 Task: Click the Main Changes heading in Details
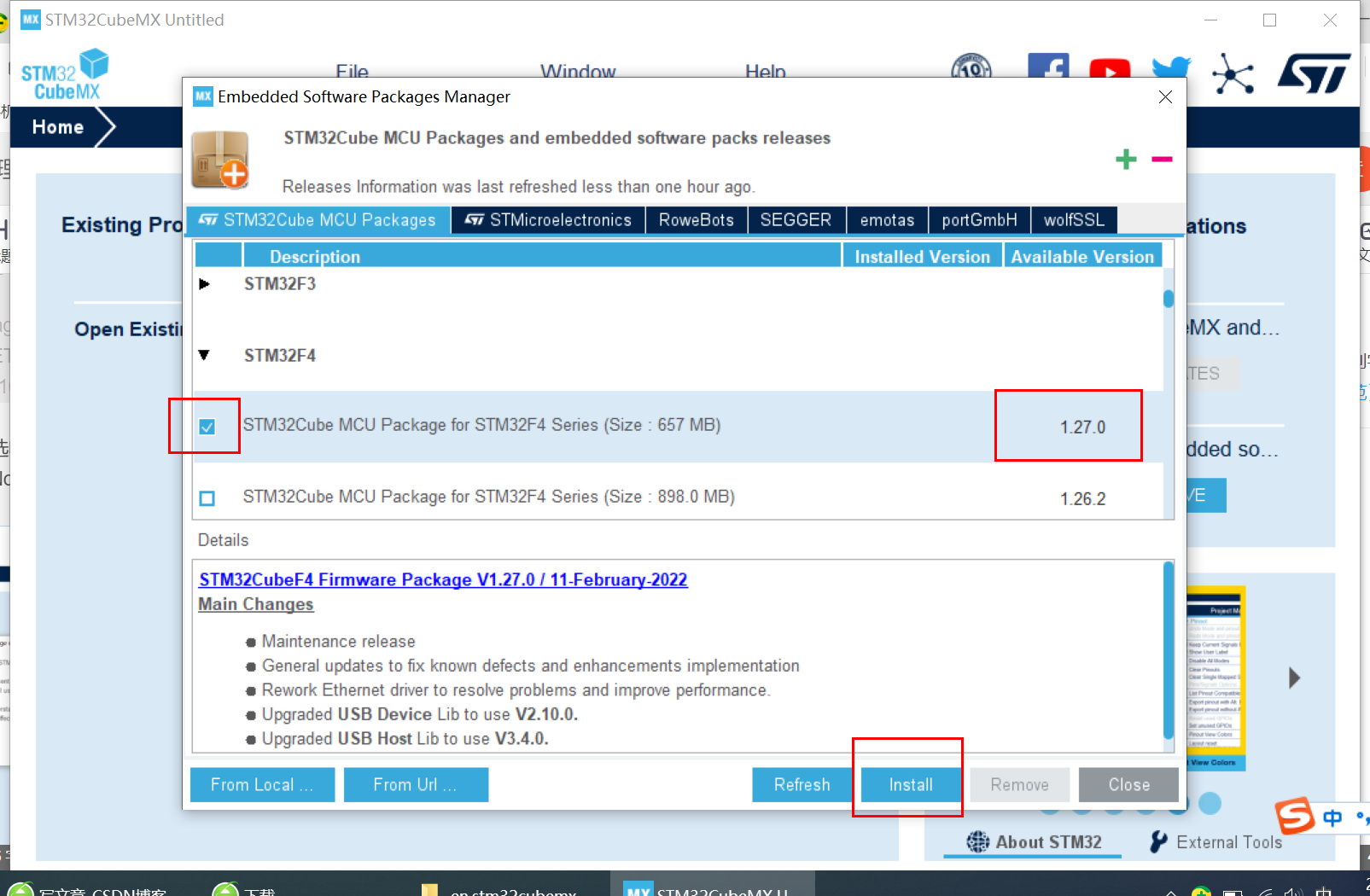(x=256, y=604)
